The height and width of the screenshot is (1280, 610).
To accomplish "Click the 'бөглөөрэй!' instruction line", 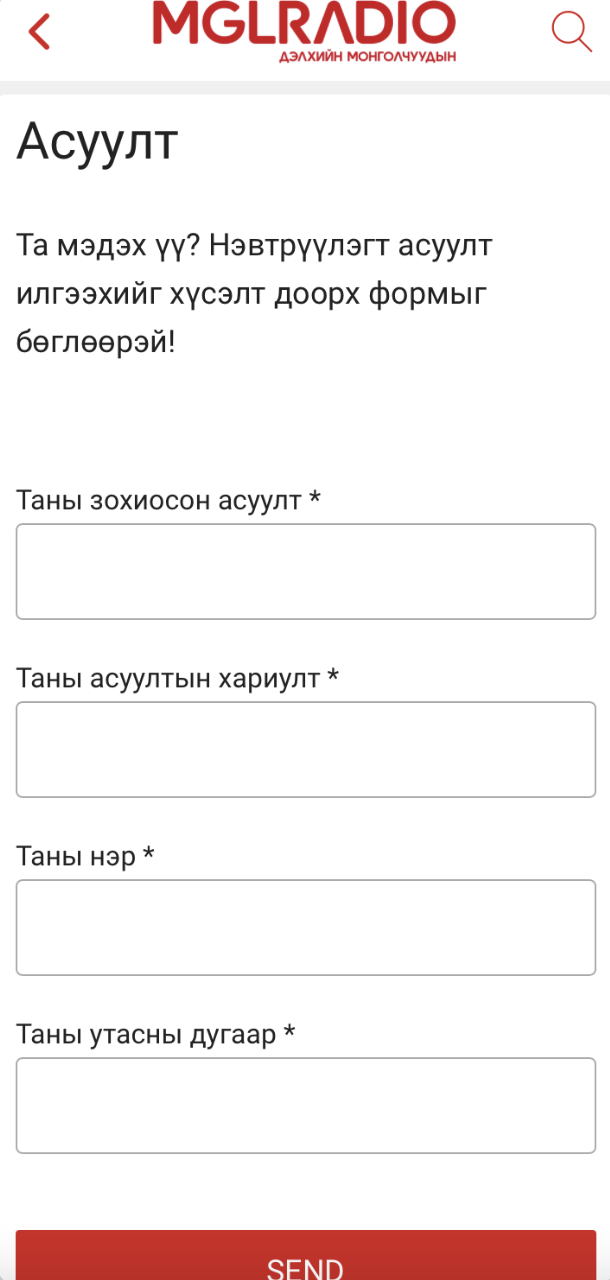I will [96, 342].
